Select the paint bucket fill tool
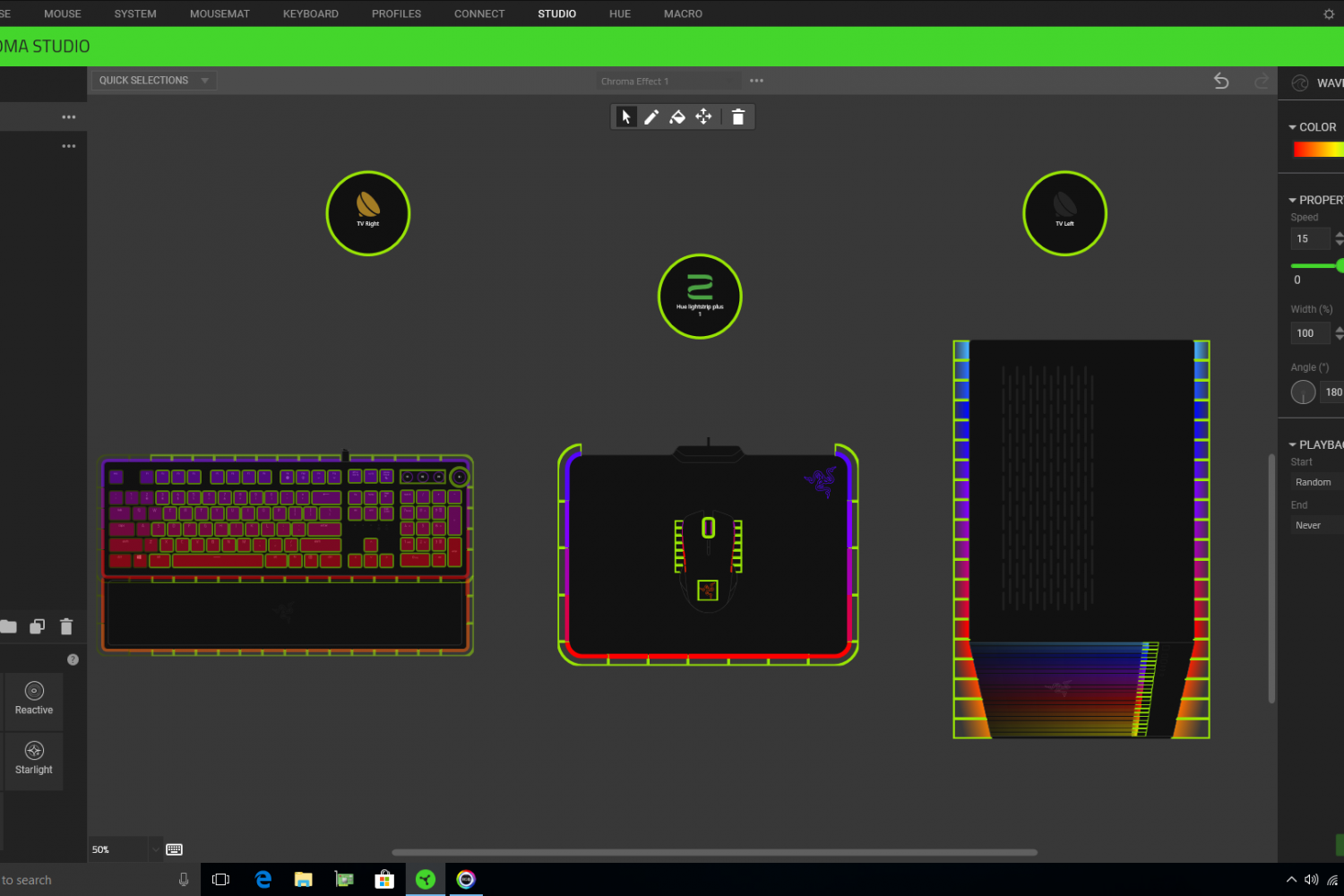The height and width of the screenshot is (896, 1344). 677,117
